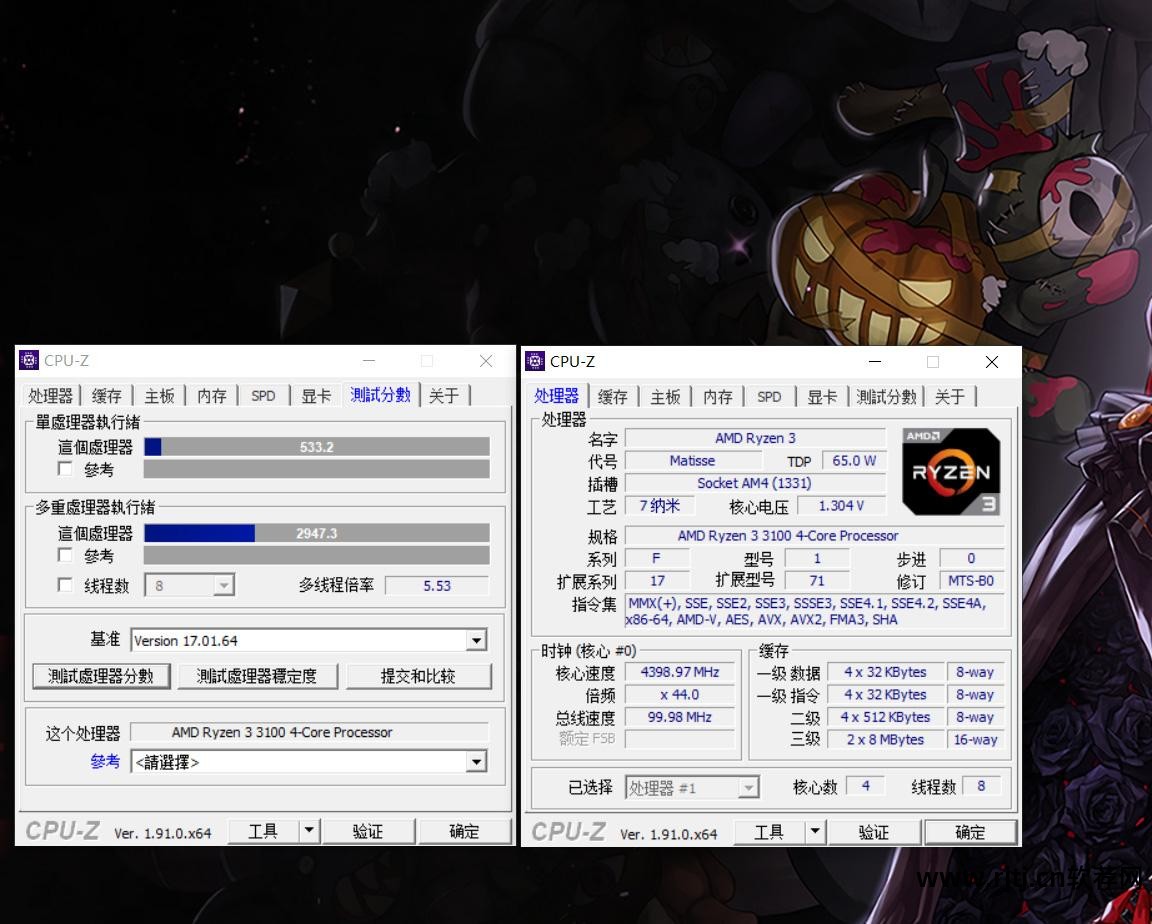The image size is (1152, 924).
Task: Click the core voltage value 1.304 V
Action: (841, 505)
